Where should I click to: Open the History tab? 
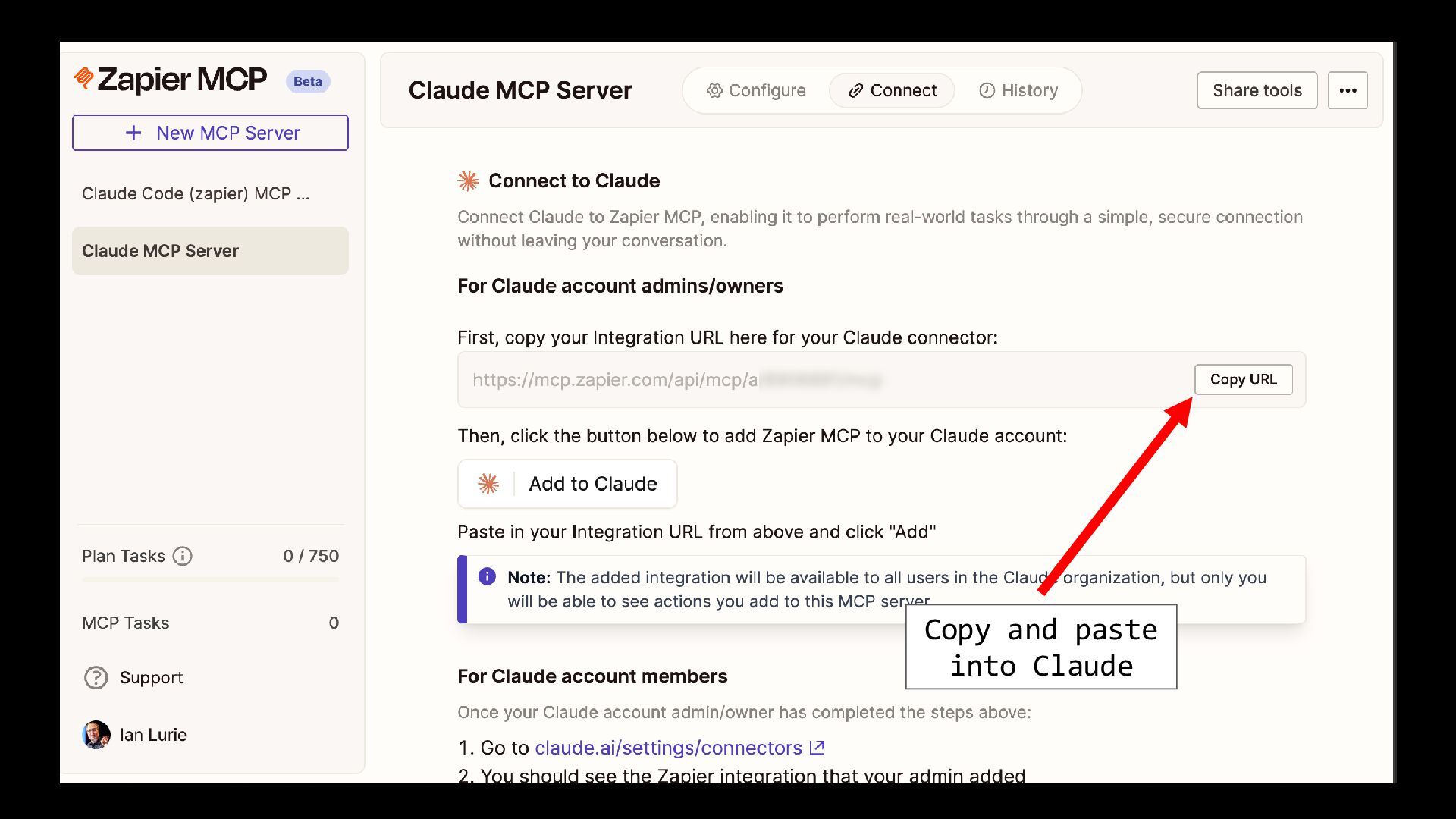1018,90
